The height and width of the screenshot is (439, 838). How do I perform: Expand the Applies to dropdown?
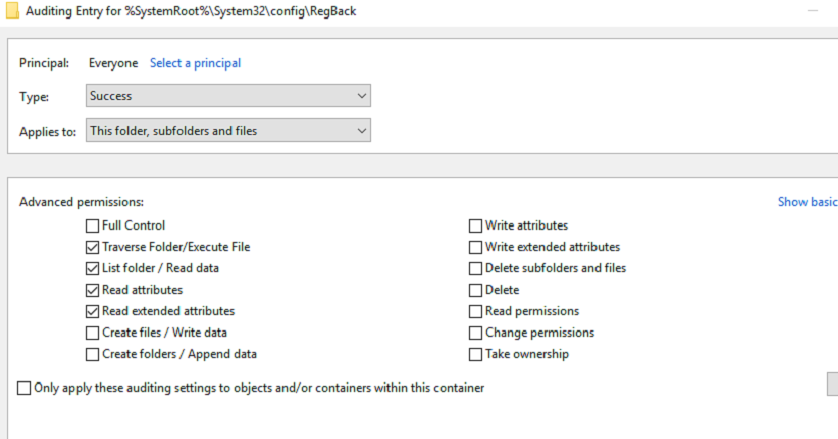(228, 131)
